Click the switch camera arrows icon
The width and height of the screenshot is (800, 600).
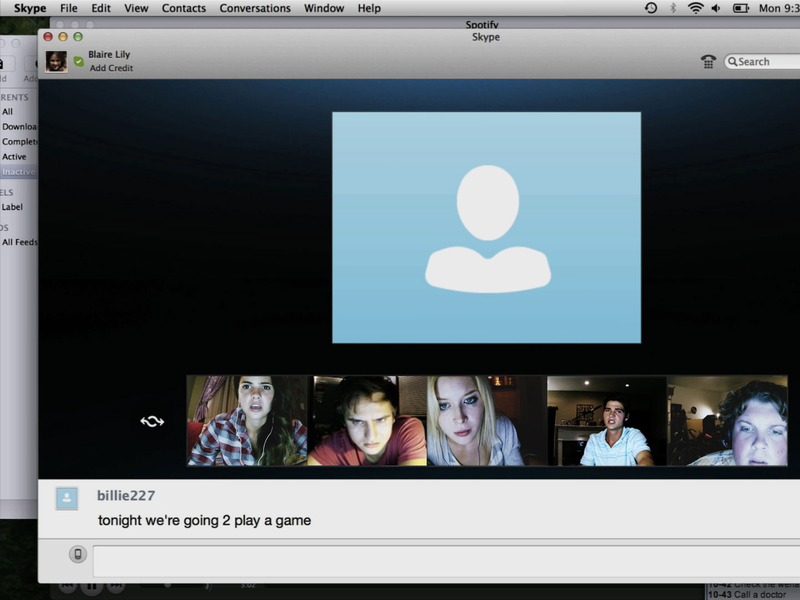pyautogui.click(x=152, y=421)
